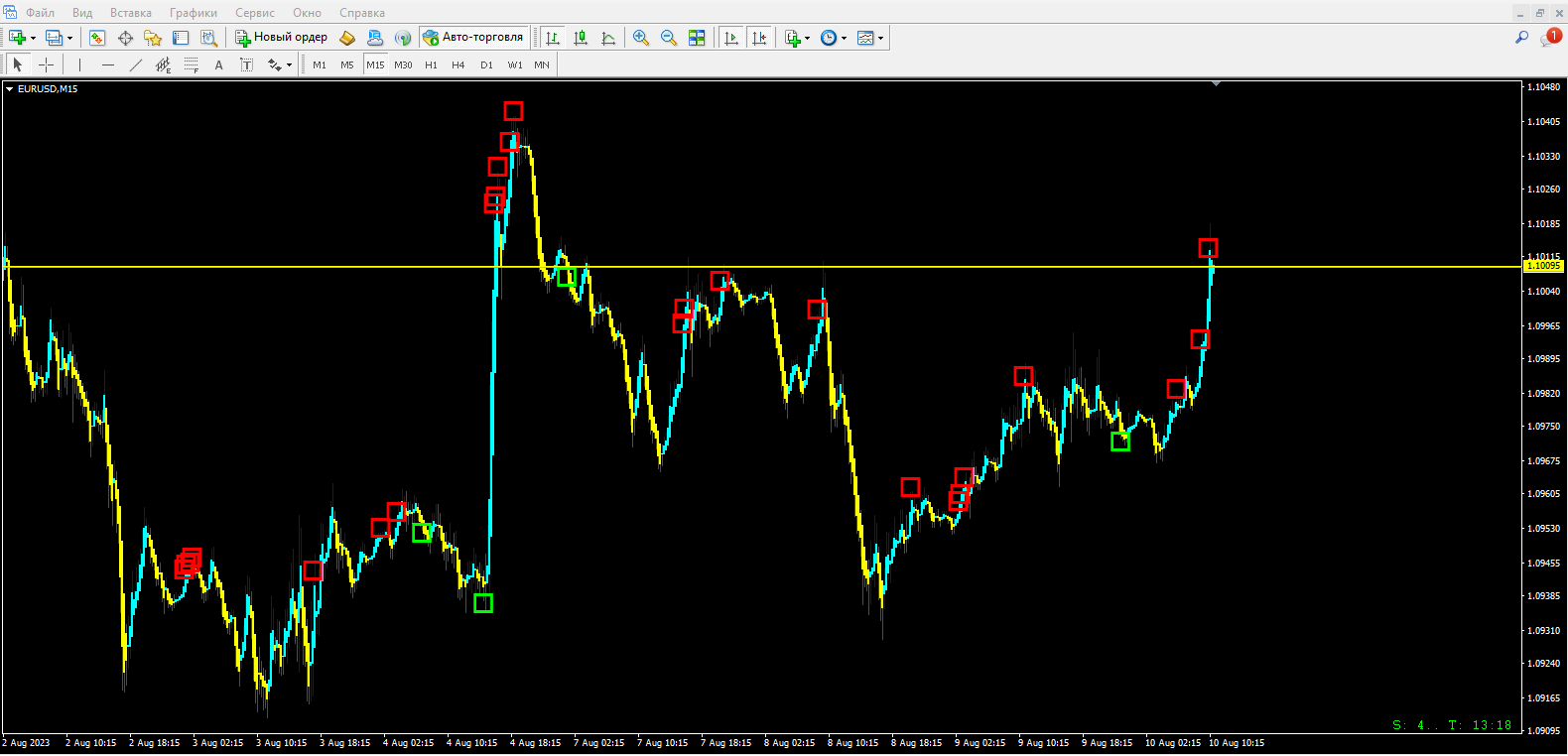Switch timeframe to H1
The image size is (1568, 756).
click(x=431, y=64)
